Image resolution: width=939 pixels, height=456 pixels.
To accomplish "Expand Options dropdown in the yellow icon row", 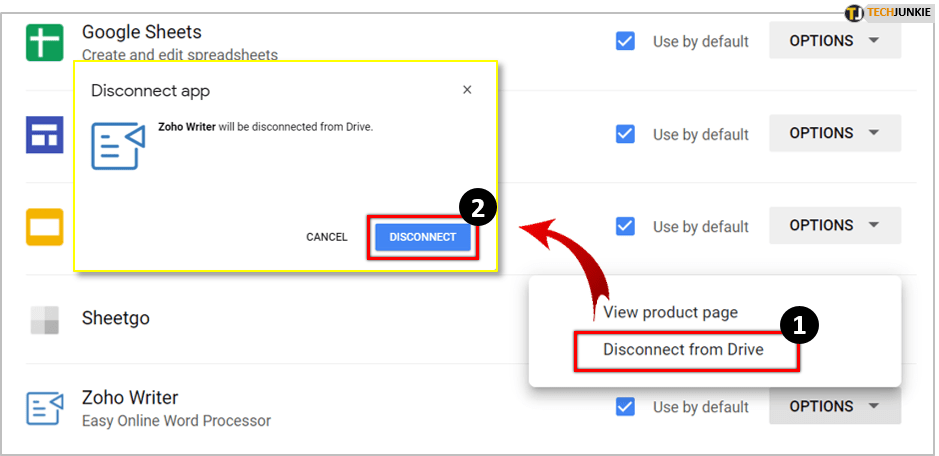I will pos(834,225).
